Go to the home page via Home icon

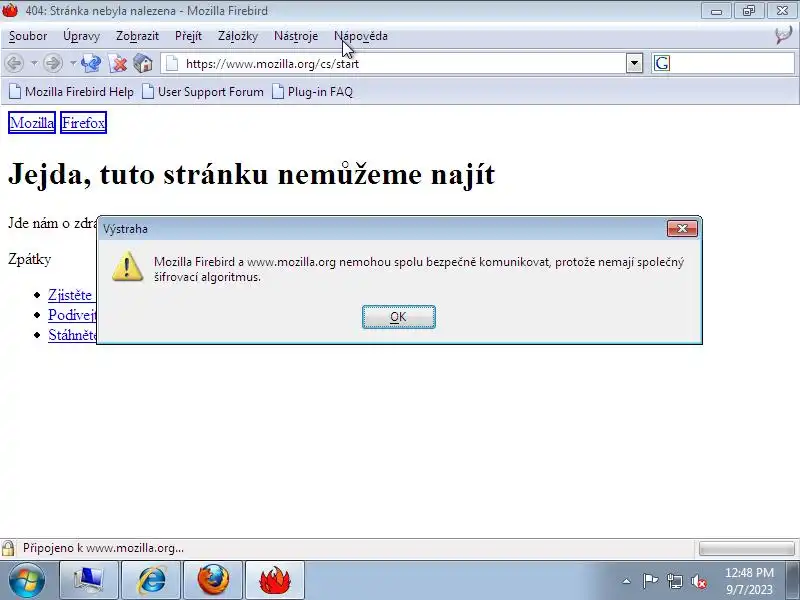(x=143, y=64)
